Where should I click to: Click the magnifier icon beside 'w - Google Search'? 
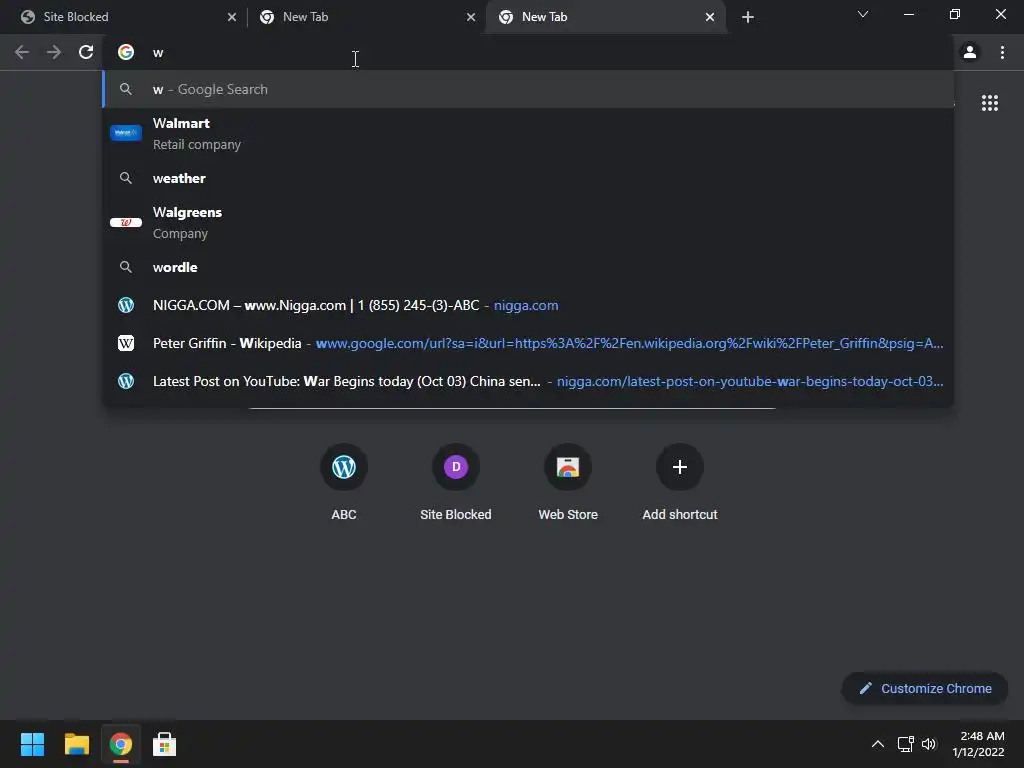pyautogui.click(x=126, y=89)
